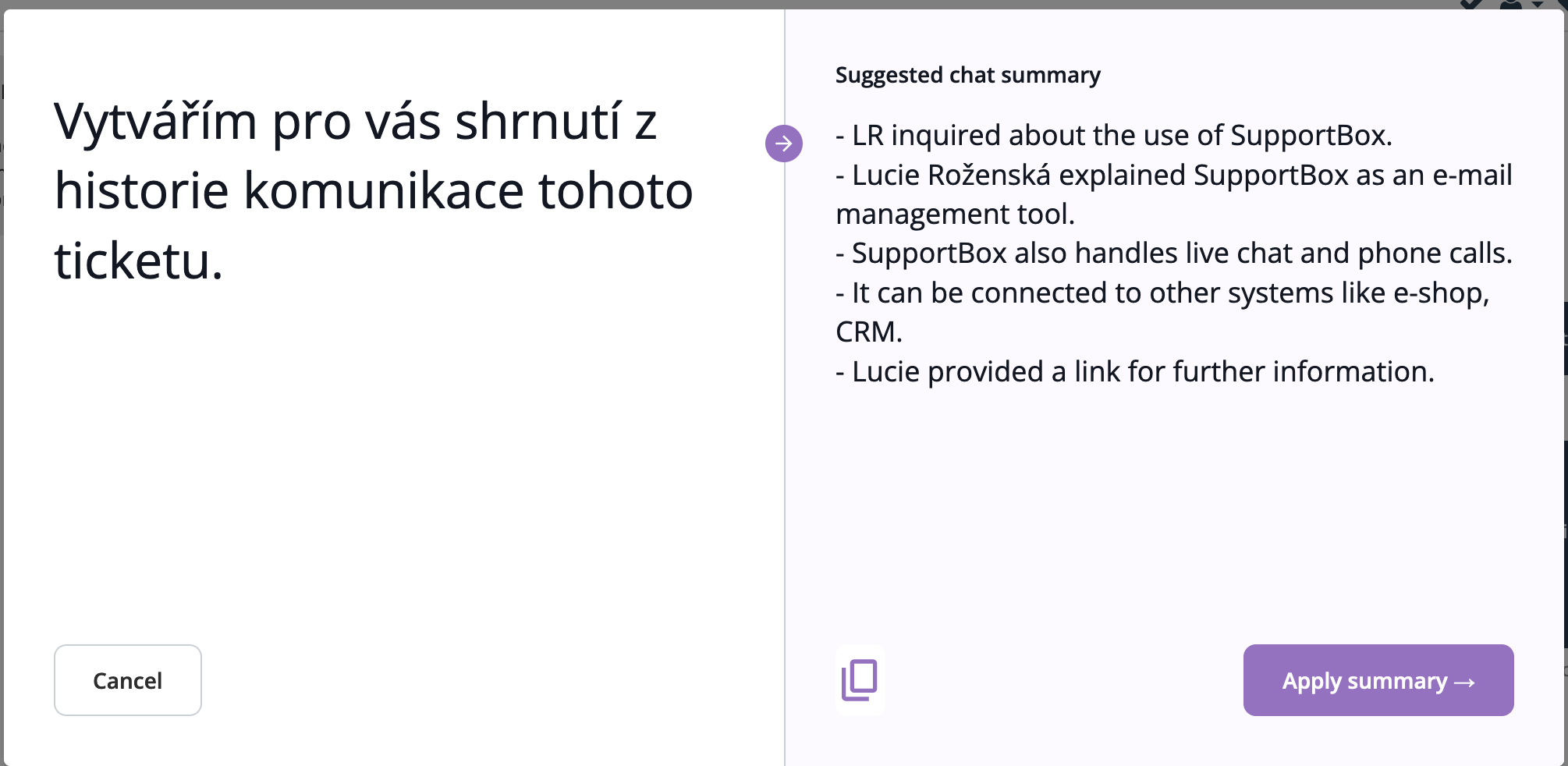The image size is (1568, 766).
Task: Click the purple arrow circle icon
Action: 783,144
